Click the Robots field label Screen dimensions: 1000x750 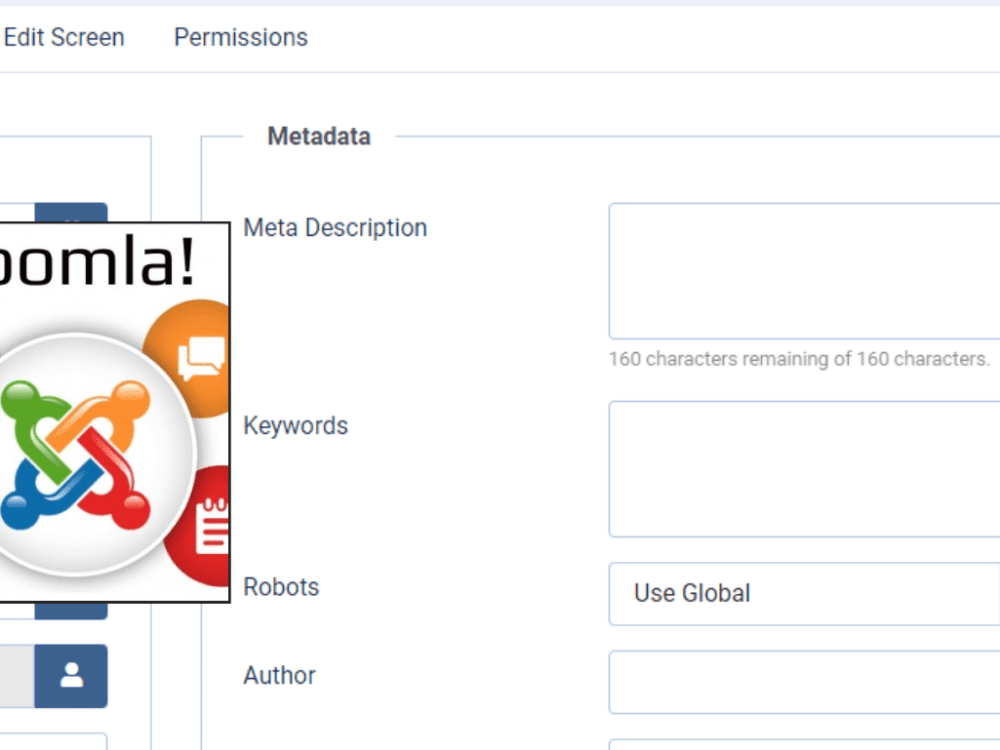281,587
